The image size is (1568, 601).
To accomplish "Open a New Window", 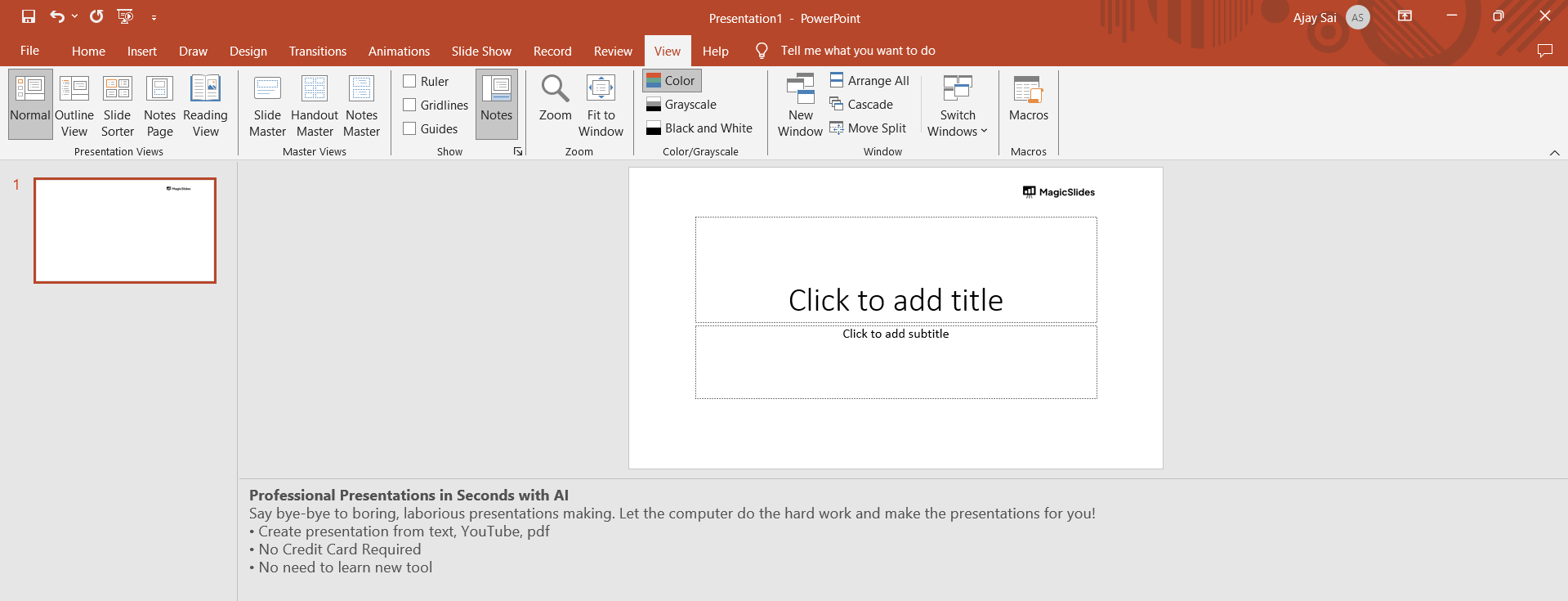I will tap(800, 105).
